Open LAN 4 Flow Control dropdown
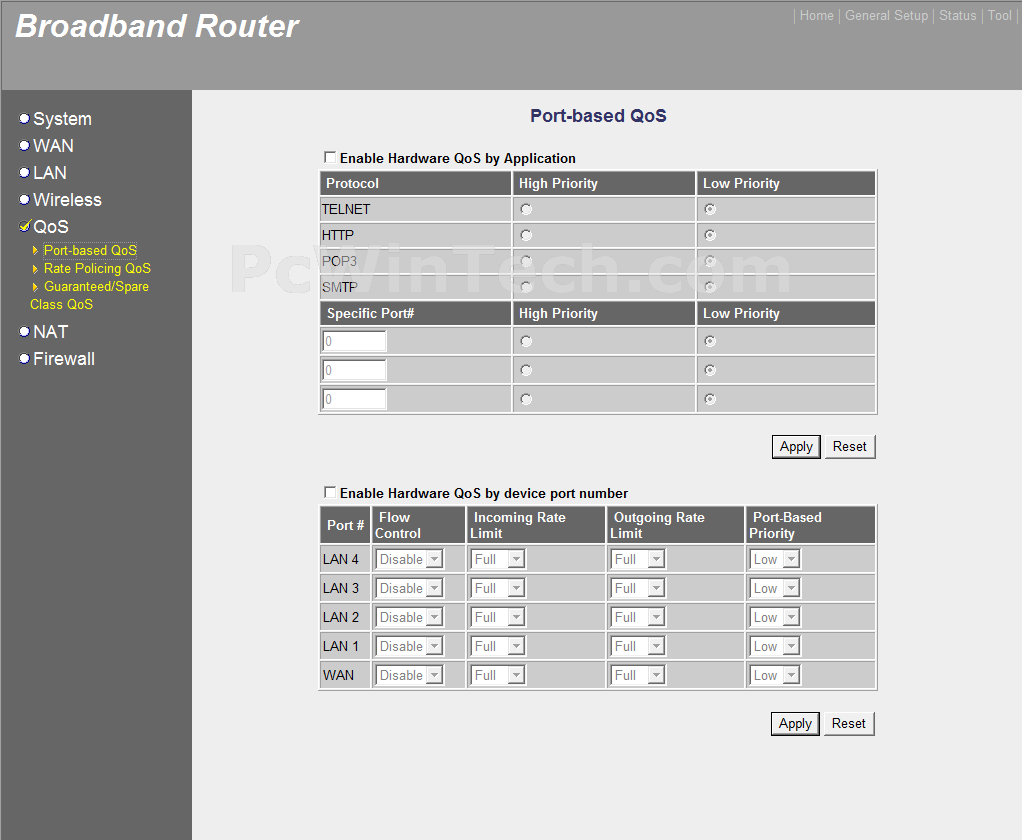The image size is (1022, 840). pos(409,559)
